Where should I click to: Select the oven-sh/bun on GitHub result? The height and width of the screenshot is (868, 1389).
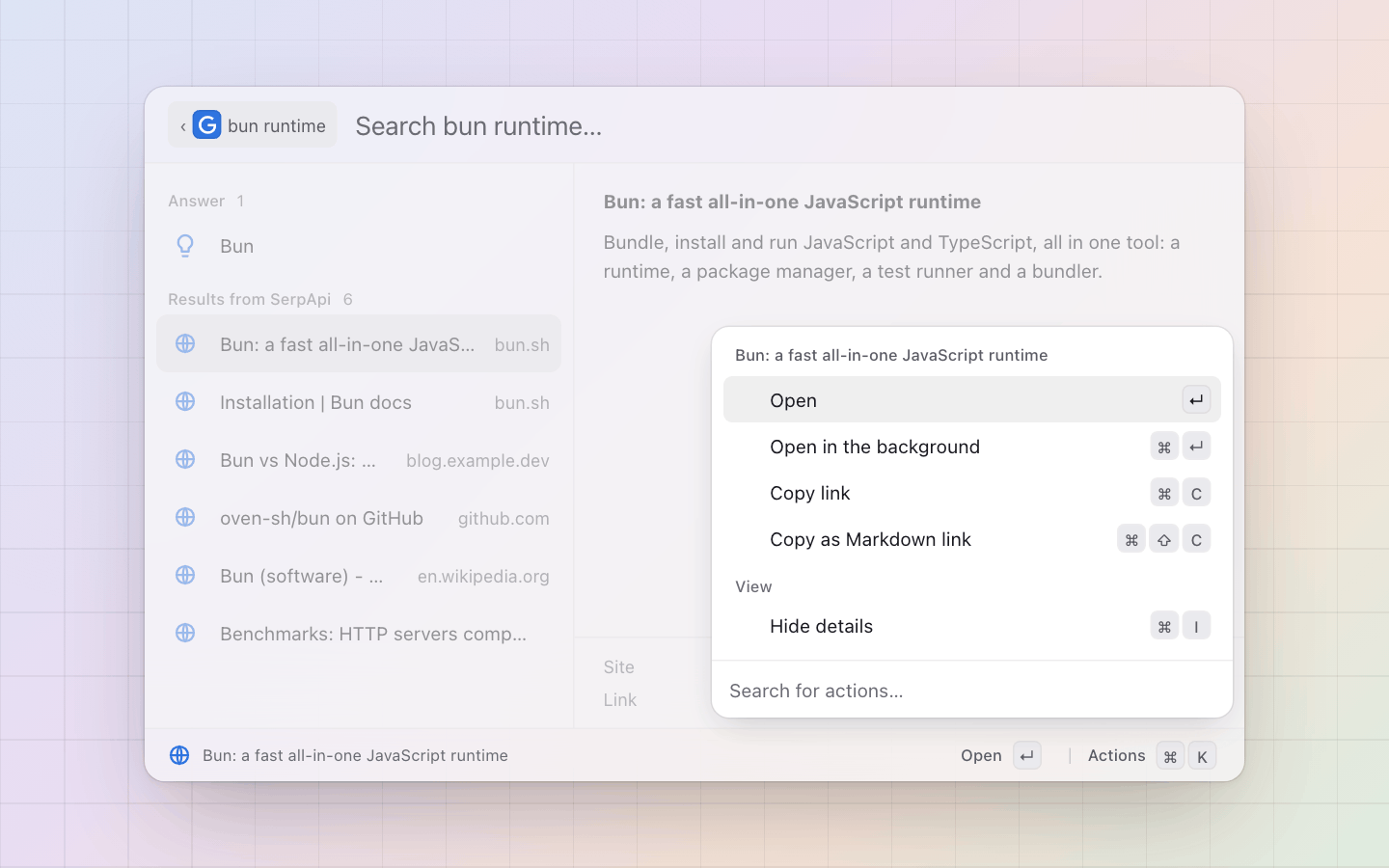click(359, 518)
